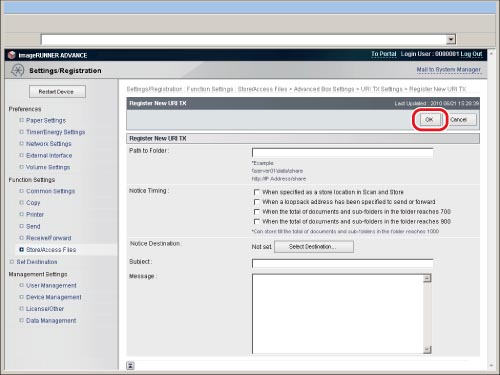Screen dimensions: 500x375
Task: Click the bullet icon beside Paper Settings
Action: pyautogui.click(x=21, y=120)
